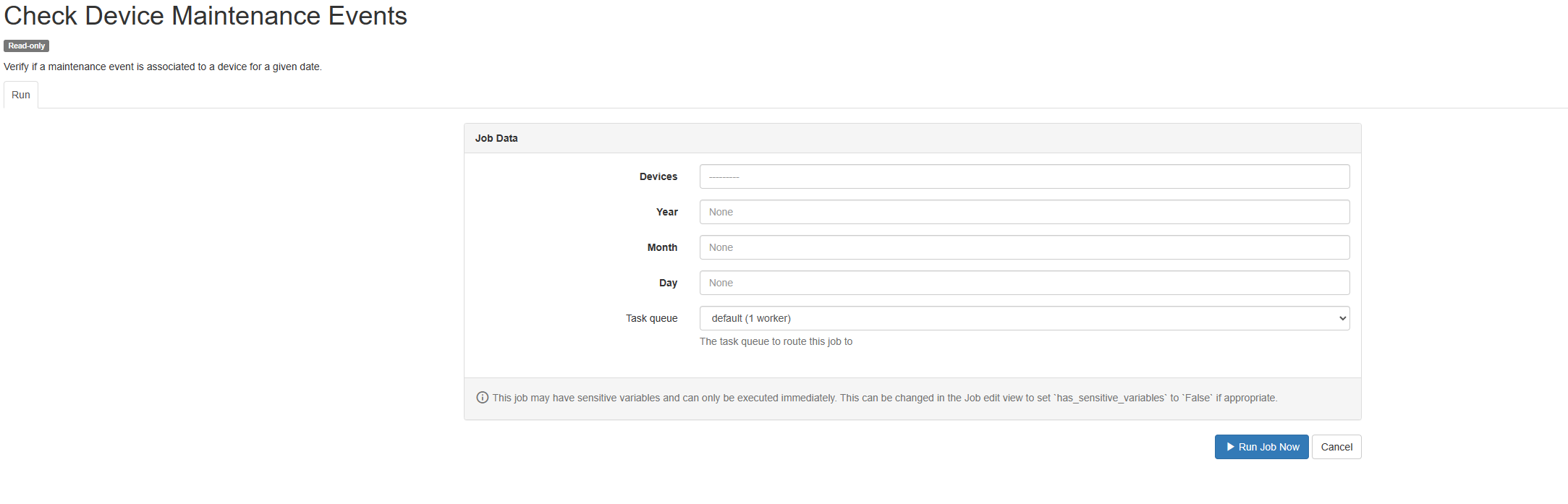Click the Read-only badge
Viewport: 1568px width, 504px height.
pos(27,46)
